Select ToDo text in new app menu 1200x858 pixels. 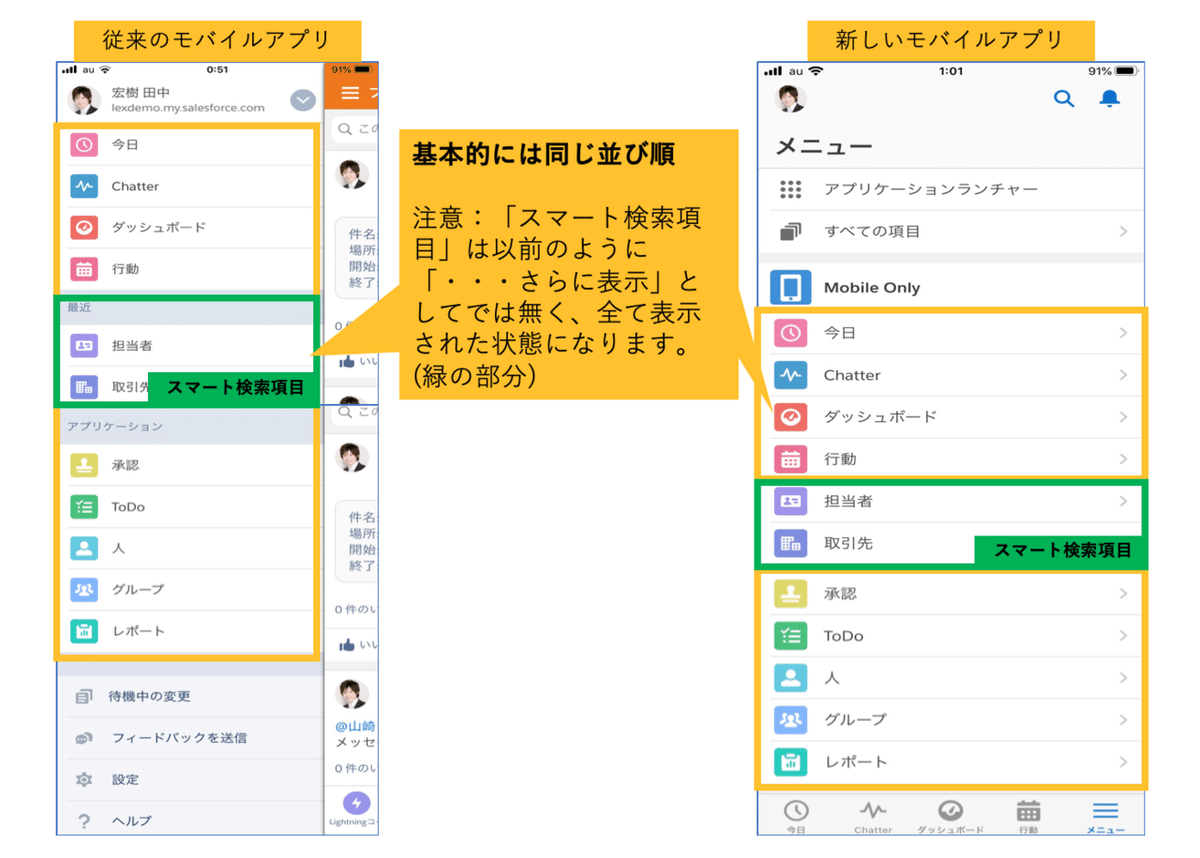[843, 636]
